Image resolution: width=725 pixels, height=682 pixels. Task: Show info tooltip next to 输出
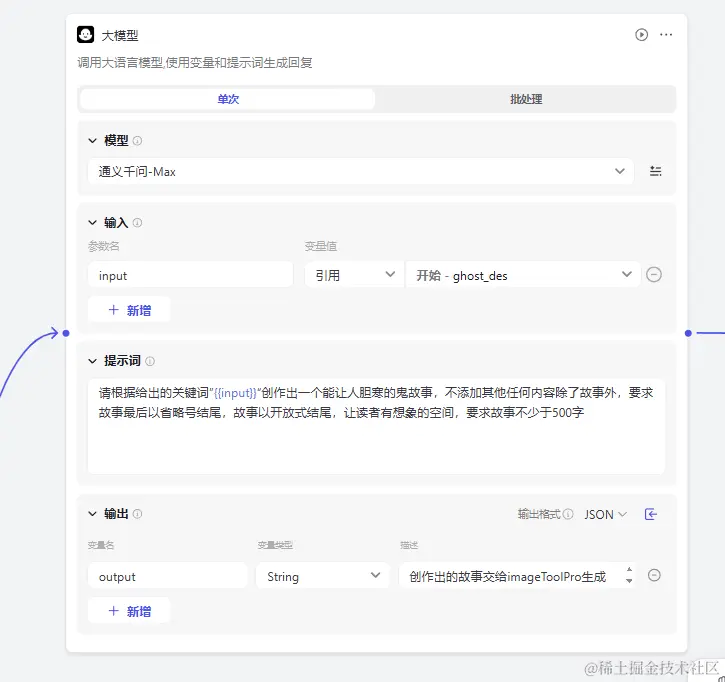(x=137, y=514)
